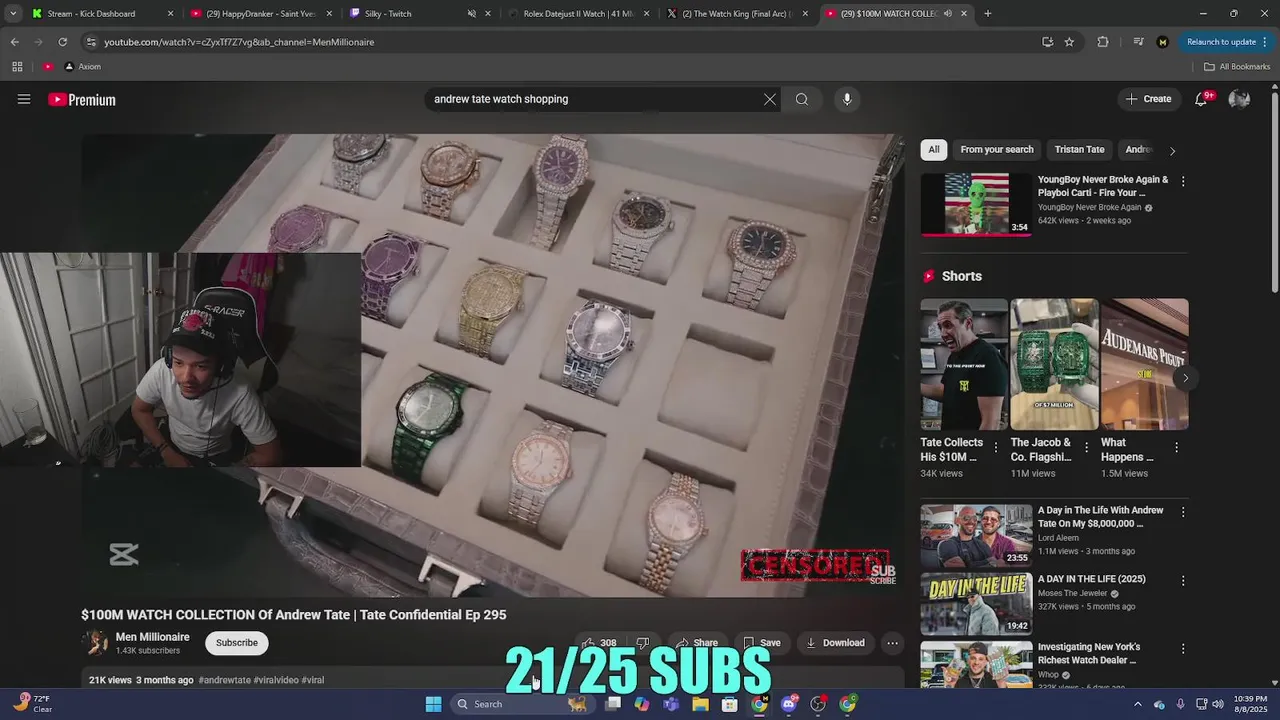The width and height of the screenshot is (1280, 720).
Task: Open options for Tate Collects His $10M short
Action: click(x=995, y=448)
